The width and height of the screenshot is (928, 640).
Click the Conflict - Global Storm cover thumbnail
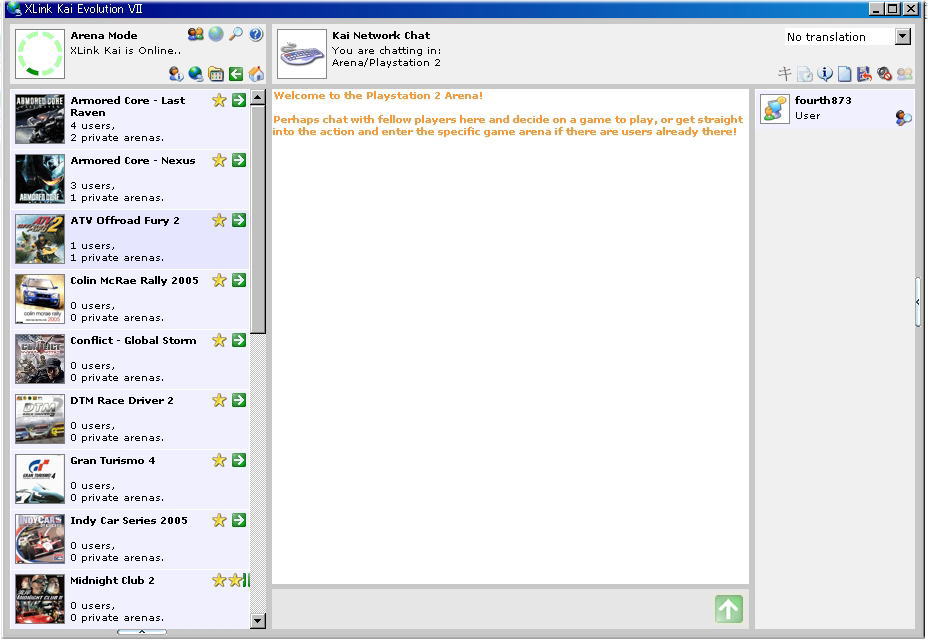[x=40, y=359]
